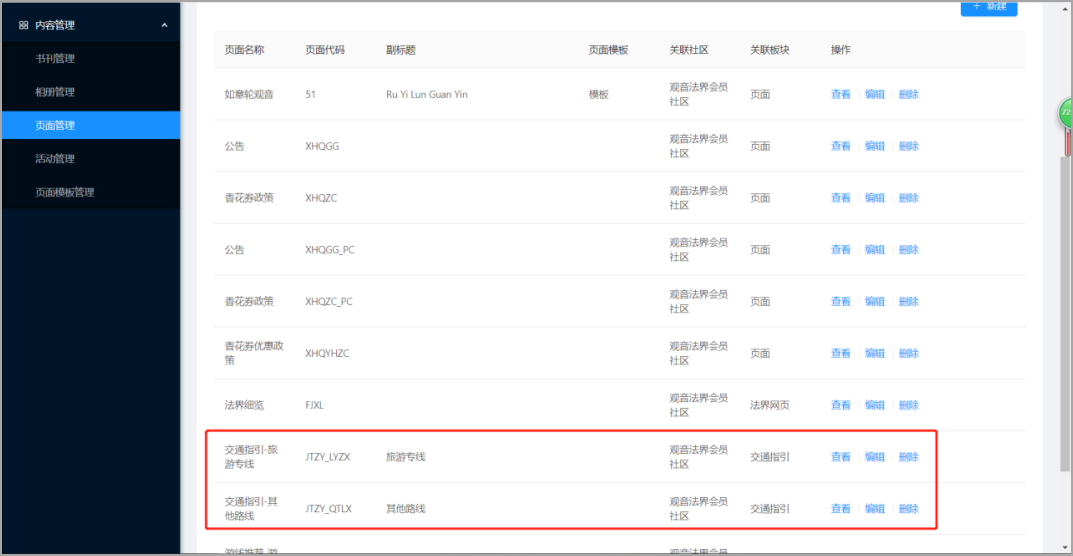Image resolution: width=1073 pixels, height=556 pixels.
Task: Click the 关联板块 column header
Action: [x=770, y=50]
